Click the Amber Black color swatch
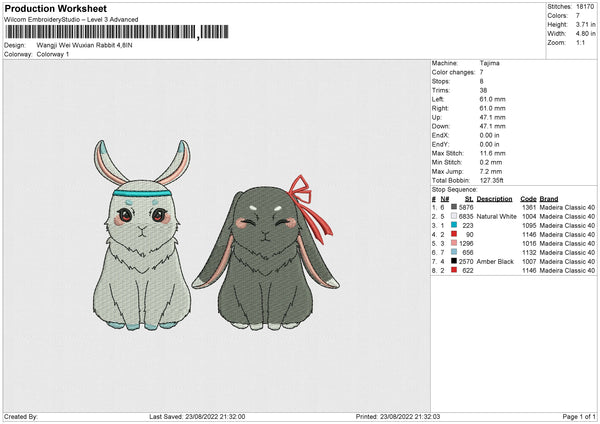This screenshot has height=424, width=600. [x=454, y=261]
